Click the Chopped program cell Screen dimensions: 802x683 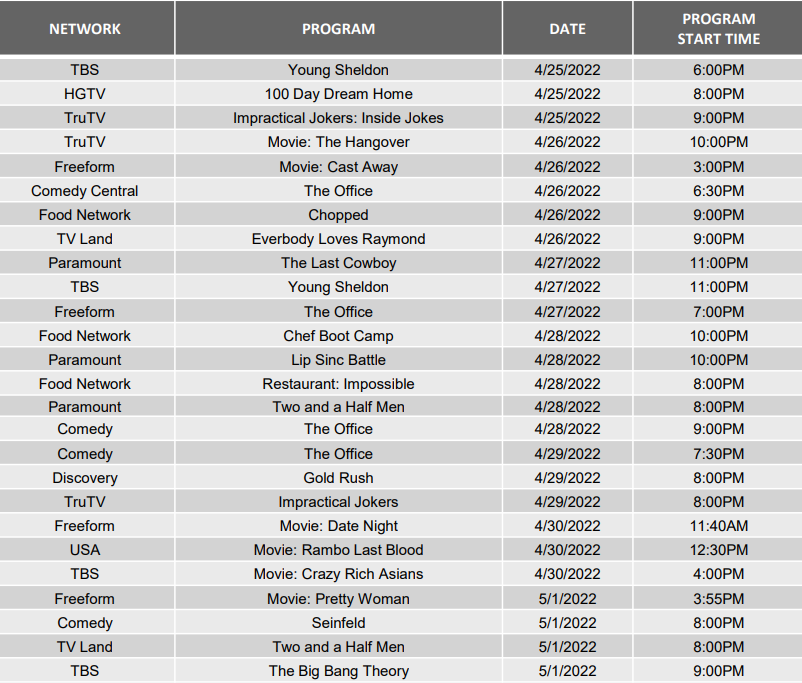(x=338, y=215)
